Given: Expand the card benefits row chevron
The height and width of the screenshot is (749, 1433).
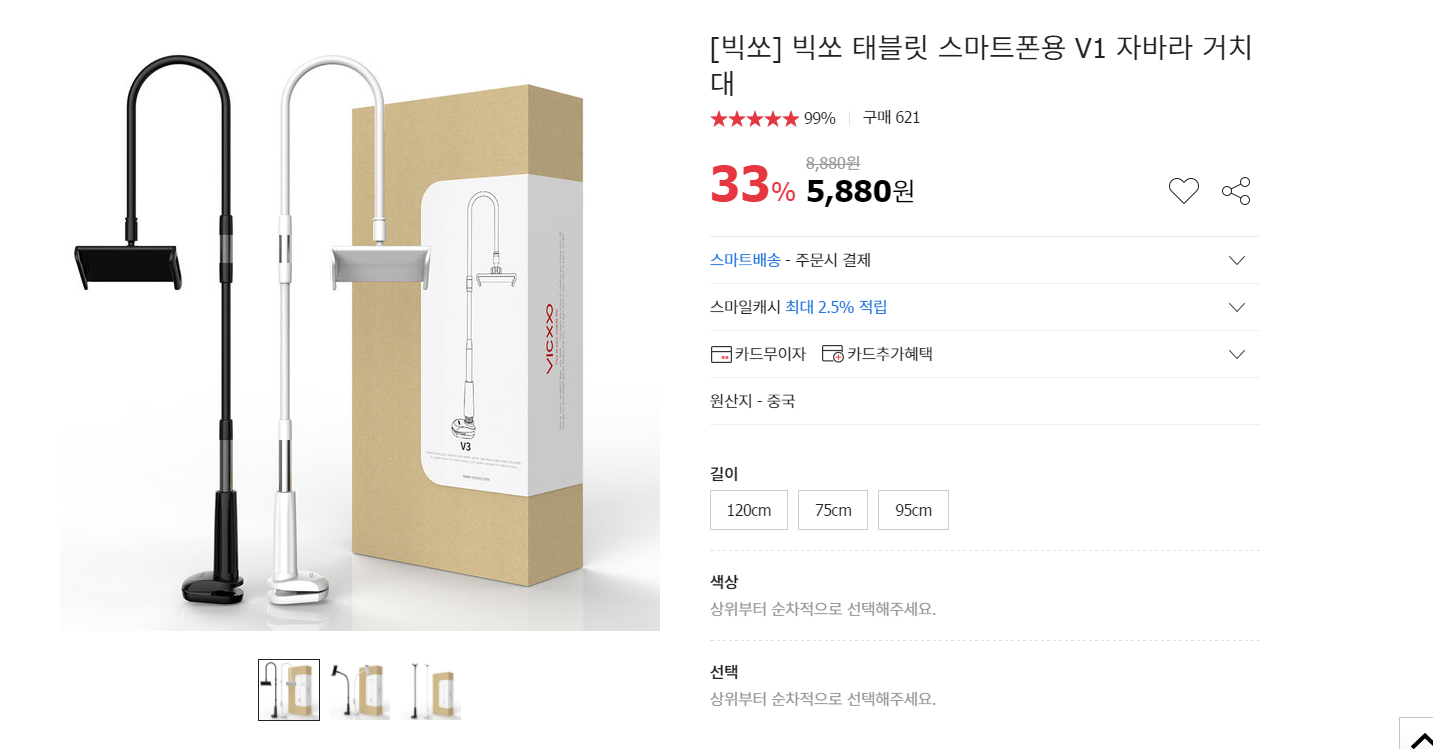Looking at the screenshot, I should 1236,354.
